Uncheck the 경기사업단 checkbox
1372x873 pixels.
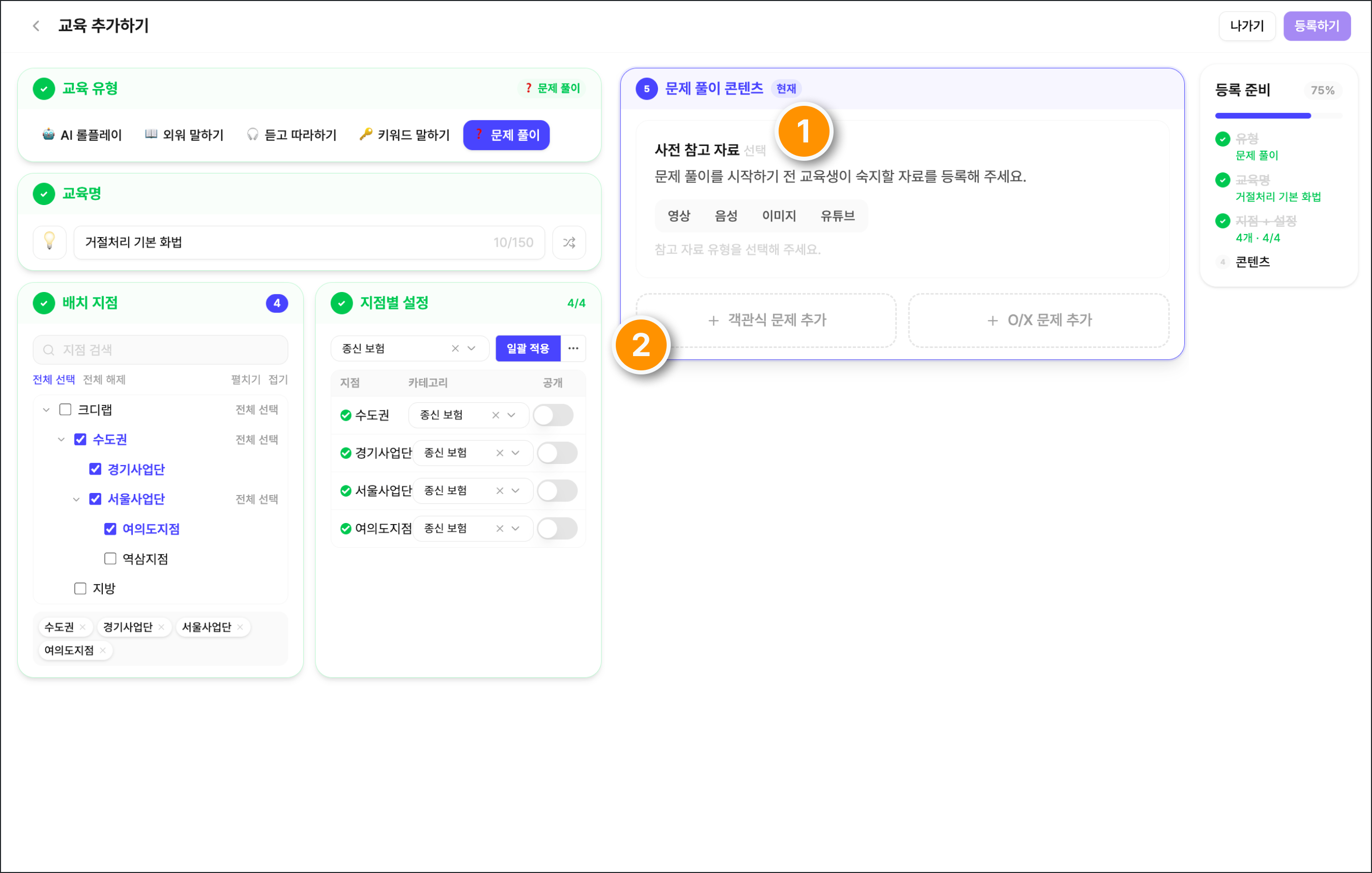[95, 469]
